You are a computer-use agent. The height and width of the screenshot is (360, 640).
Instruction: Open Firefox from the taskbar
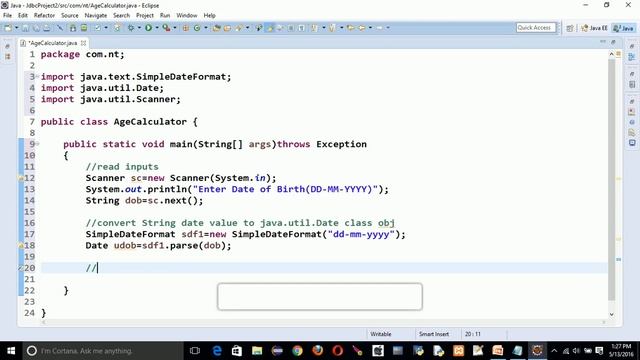point(318,351)
